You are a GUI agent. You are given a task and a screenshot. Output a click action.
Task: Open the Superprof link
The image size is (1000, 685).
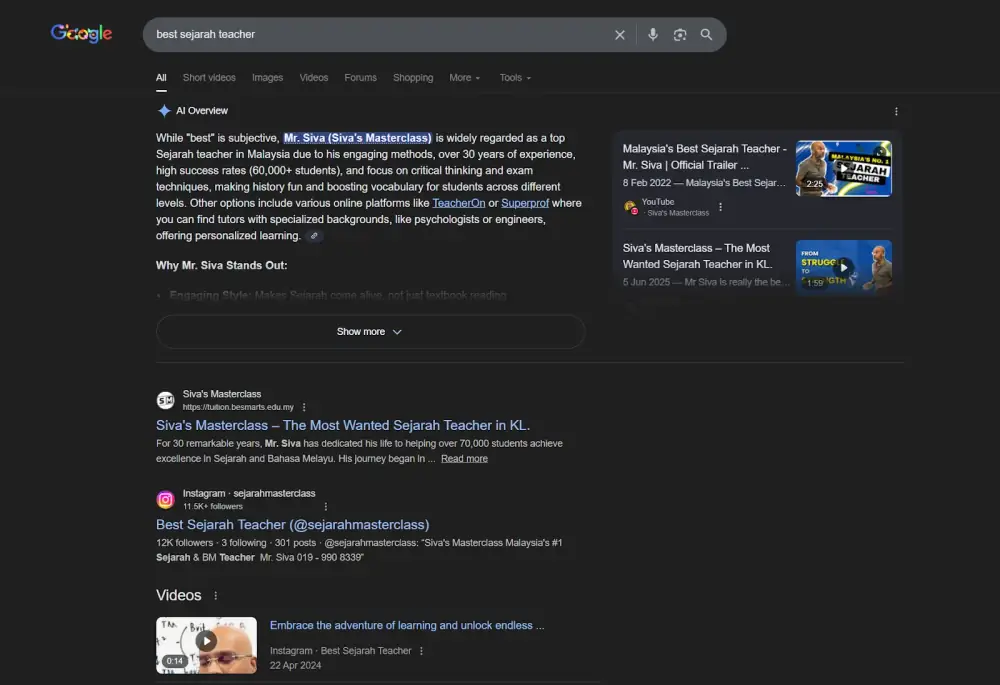tap(525, 203)
